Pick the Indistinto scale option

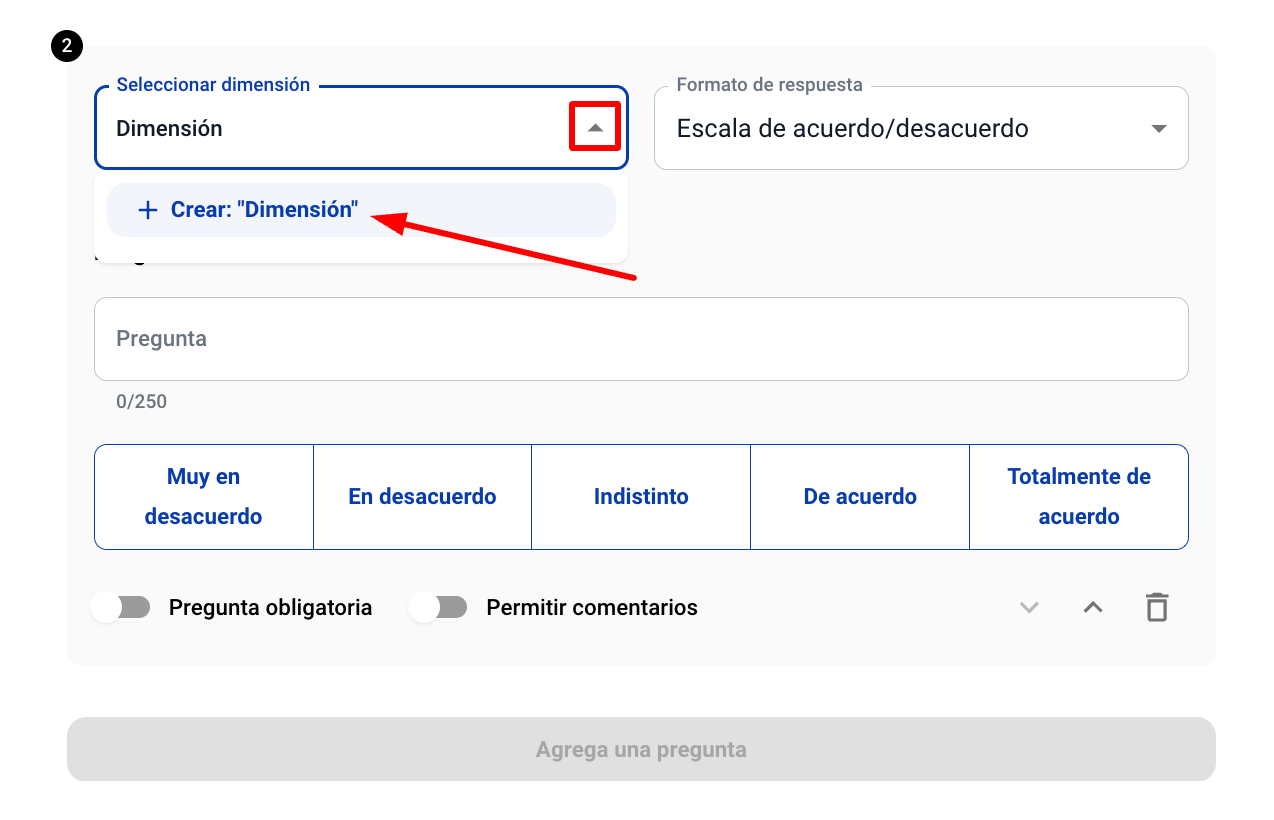coord(641,497)
